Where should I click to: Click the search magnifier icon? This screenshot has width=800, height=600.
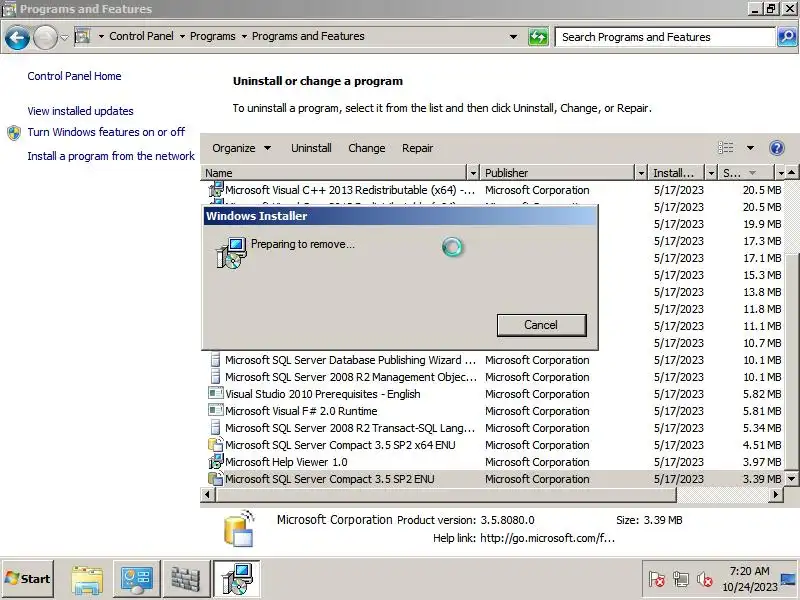tap(787, 37)
